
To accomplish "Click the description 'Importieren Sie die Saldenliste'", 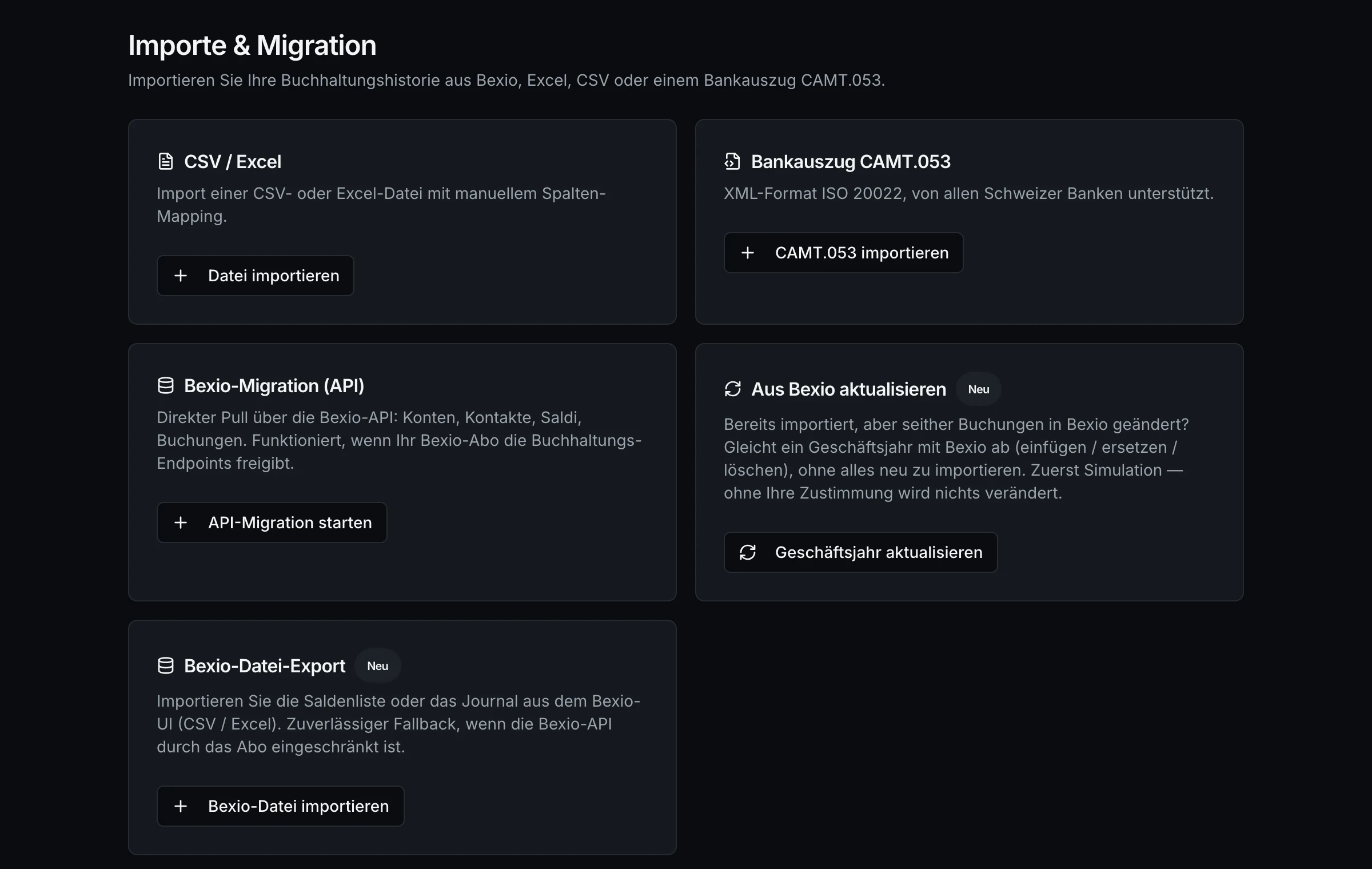I will click(x=398, y=724).
